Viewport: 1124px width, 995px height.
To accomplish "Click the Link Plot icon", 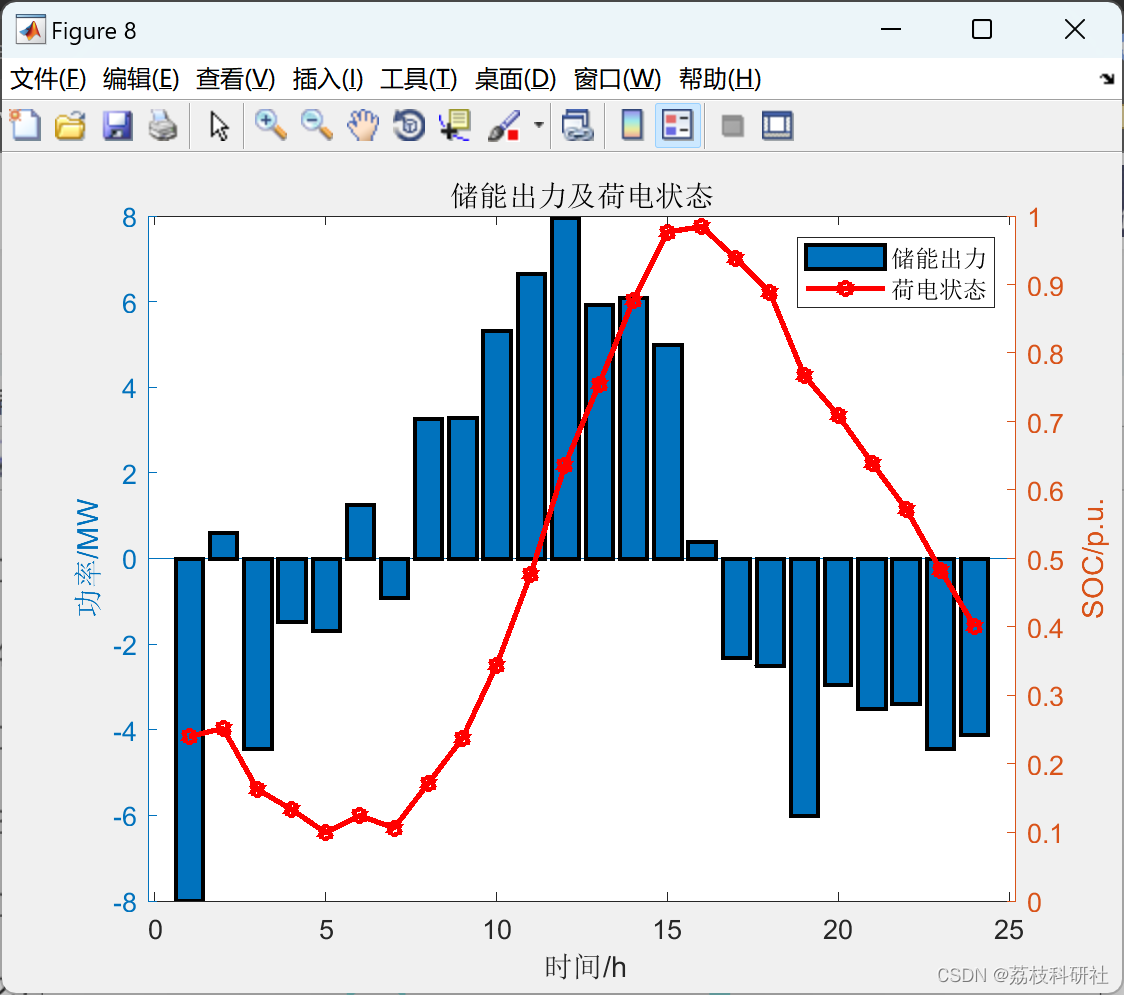I will tap(578, 125).
